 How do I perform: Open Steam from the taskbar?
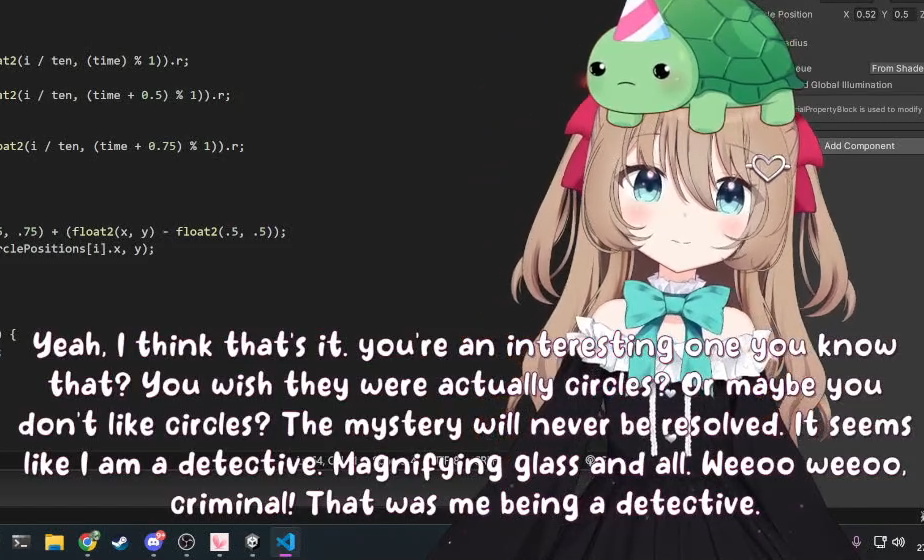point(120,542)
